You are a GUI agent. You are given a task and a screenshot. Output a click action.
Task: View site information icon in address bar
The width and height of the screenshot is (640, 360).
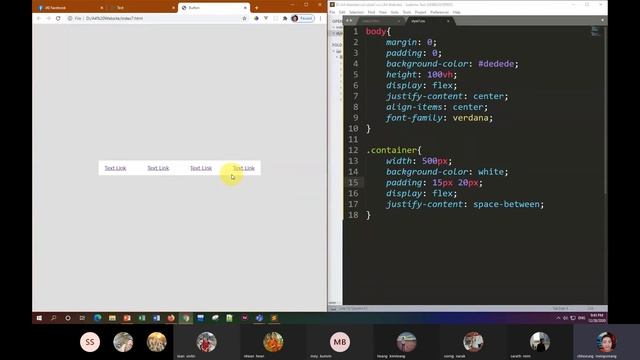(x=70, y=18)
